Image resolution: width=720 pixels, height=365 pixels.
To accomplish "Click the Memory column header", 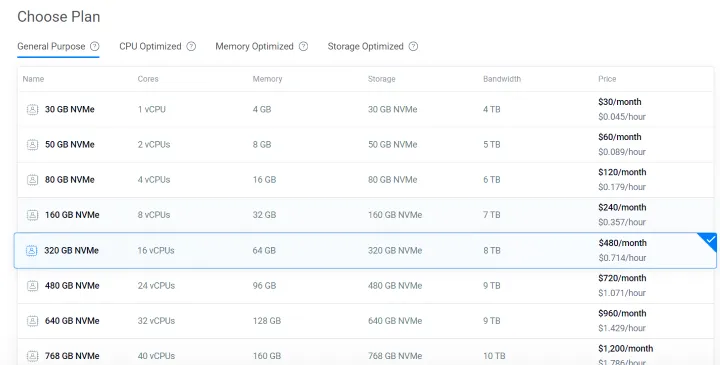I will (x=267, y=79).
